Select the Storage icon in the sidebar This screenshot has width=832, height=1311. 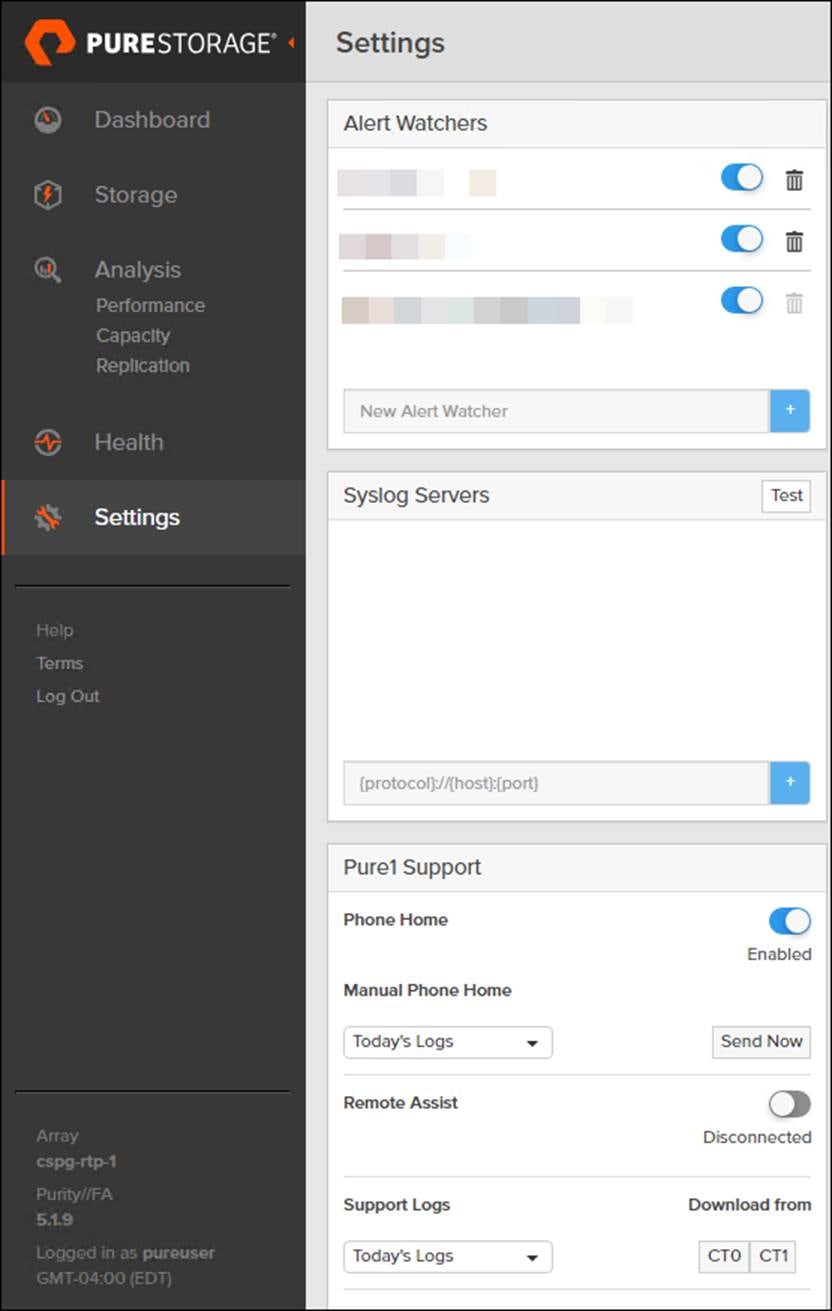[x=47, y=195]
